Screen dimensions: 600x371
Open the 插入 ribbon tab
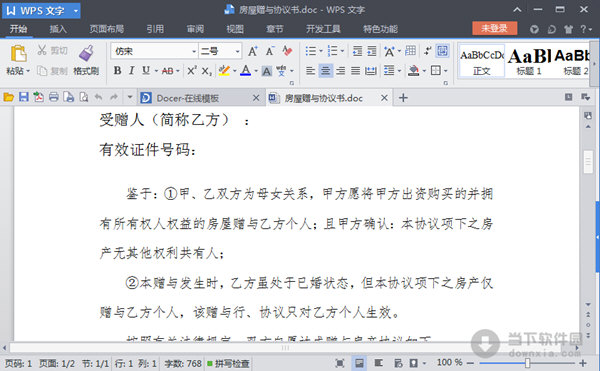coord(58,29)
